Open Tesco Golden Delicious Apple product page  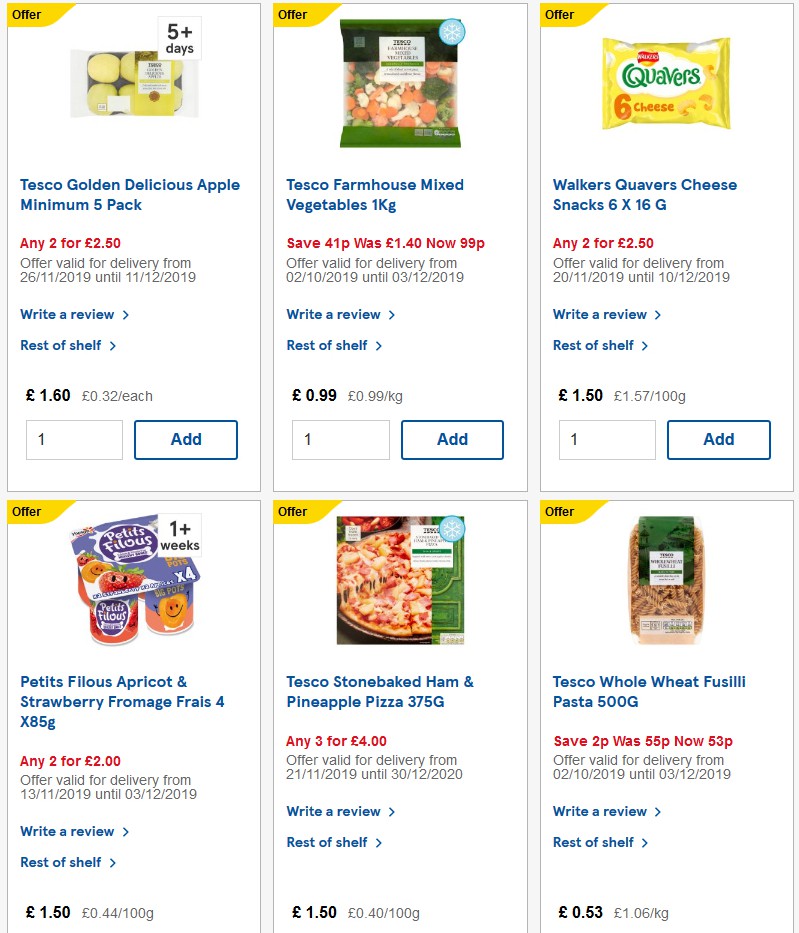(x=130, y=195)
